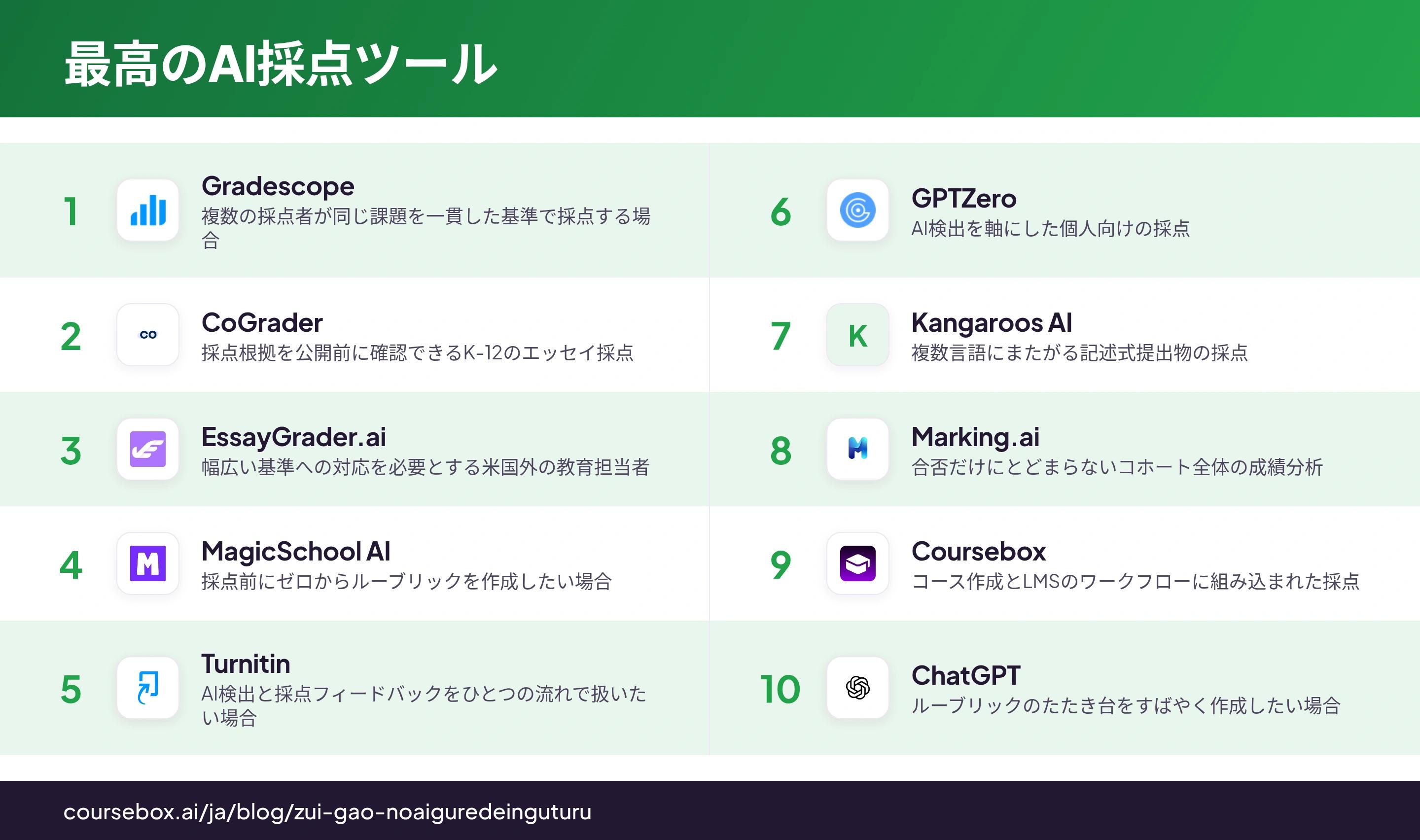The height and width of the screenshot is (840, 1420).
Task: Click the Gradescope bar chart icon
Action: point(148,210)
